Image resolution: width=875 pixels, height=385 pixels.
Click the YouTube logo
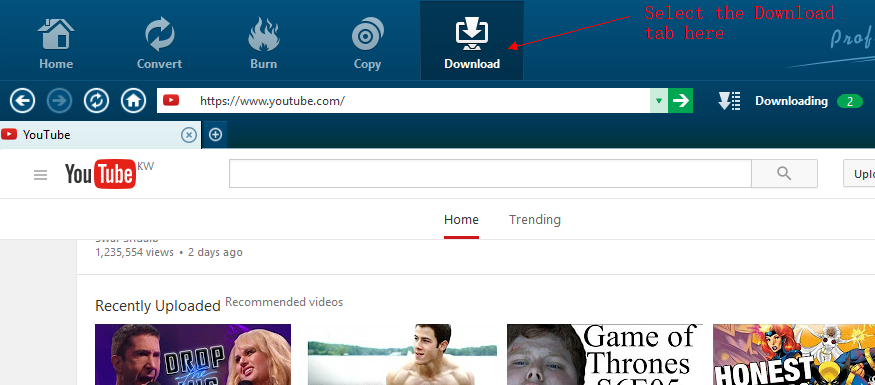tap(100, 174)
